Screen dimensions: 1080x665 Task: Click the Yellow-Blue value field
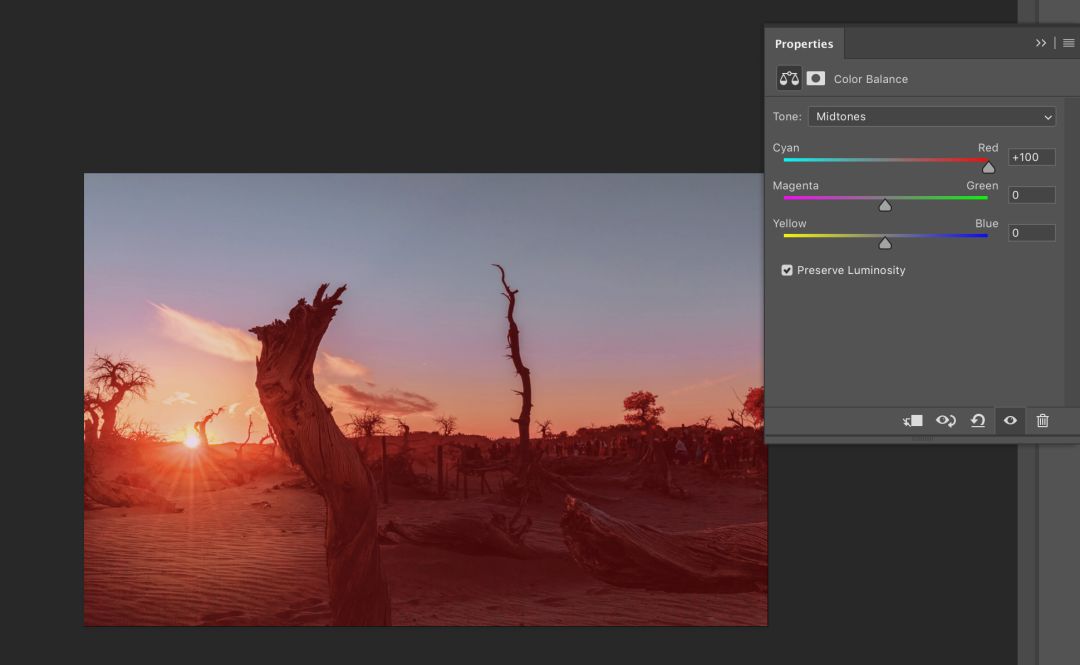pyautogui.click(x=1031, y=233)
